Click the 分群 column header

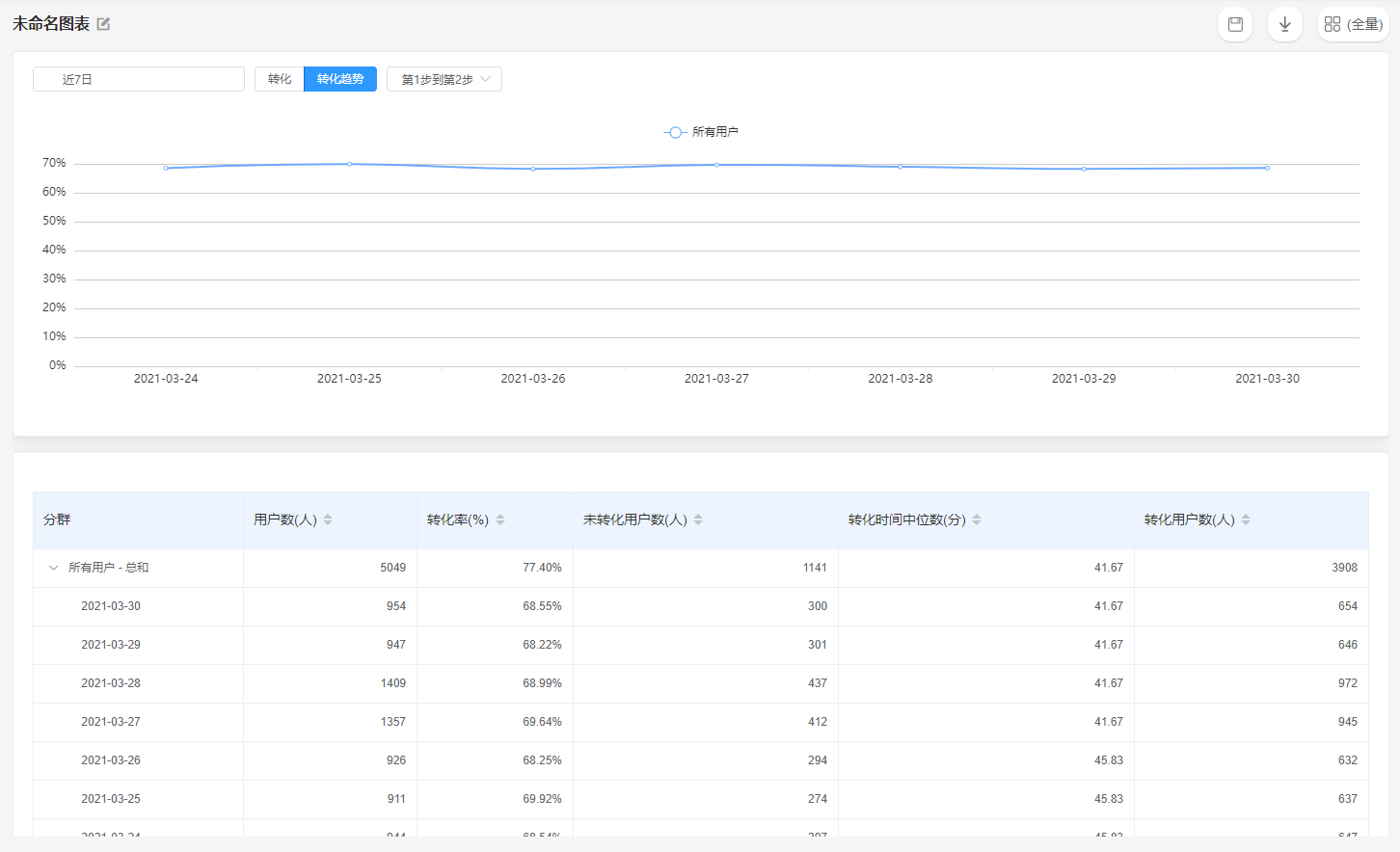tap(57, 519)
